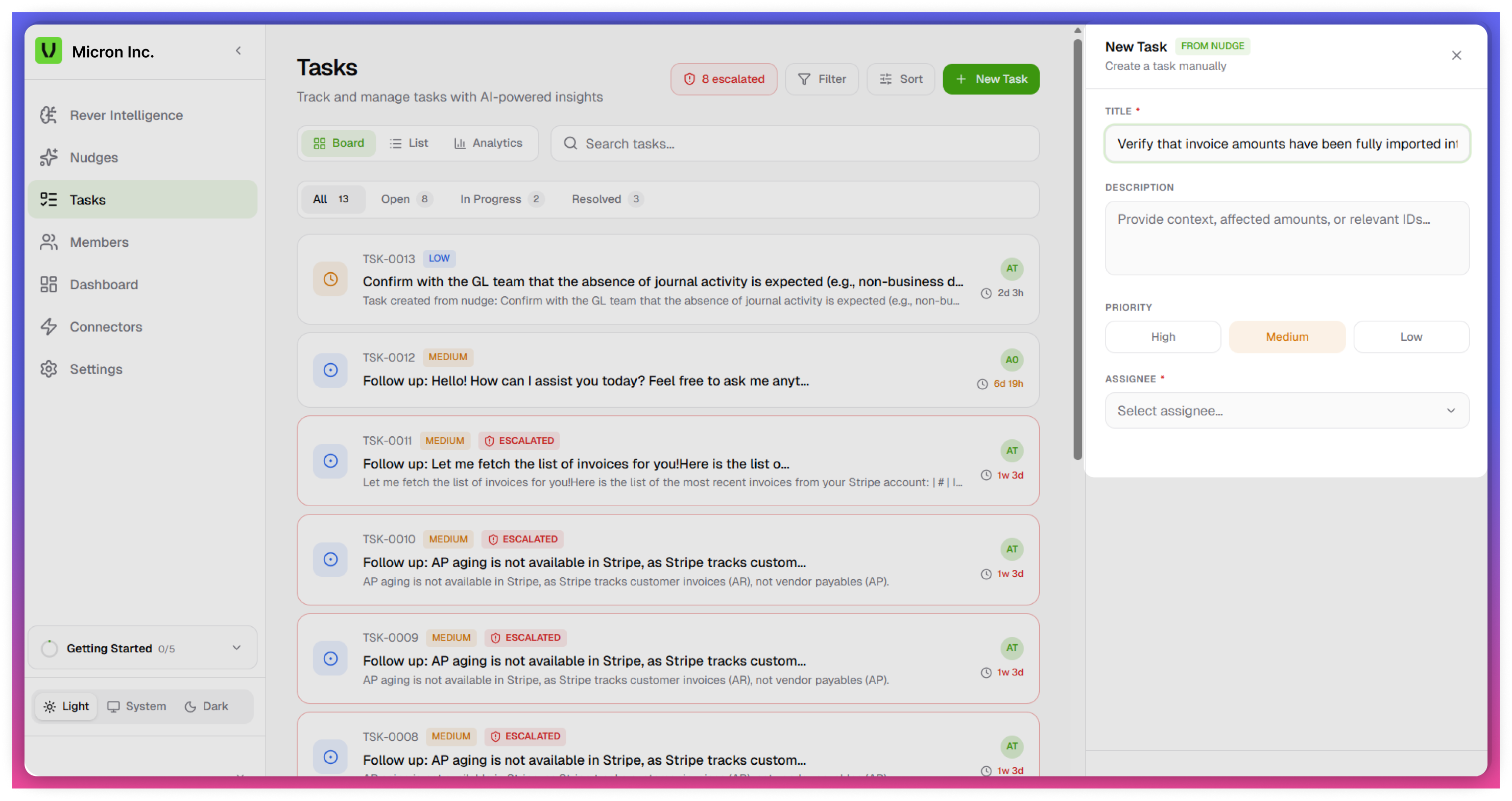The image size is (1512, 801).
Task: Click the green New Task button
Action: tap(991, 79)
